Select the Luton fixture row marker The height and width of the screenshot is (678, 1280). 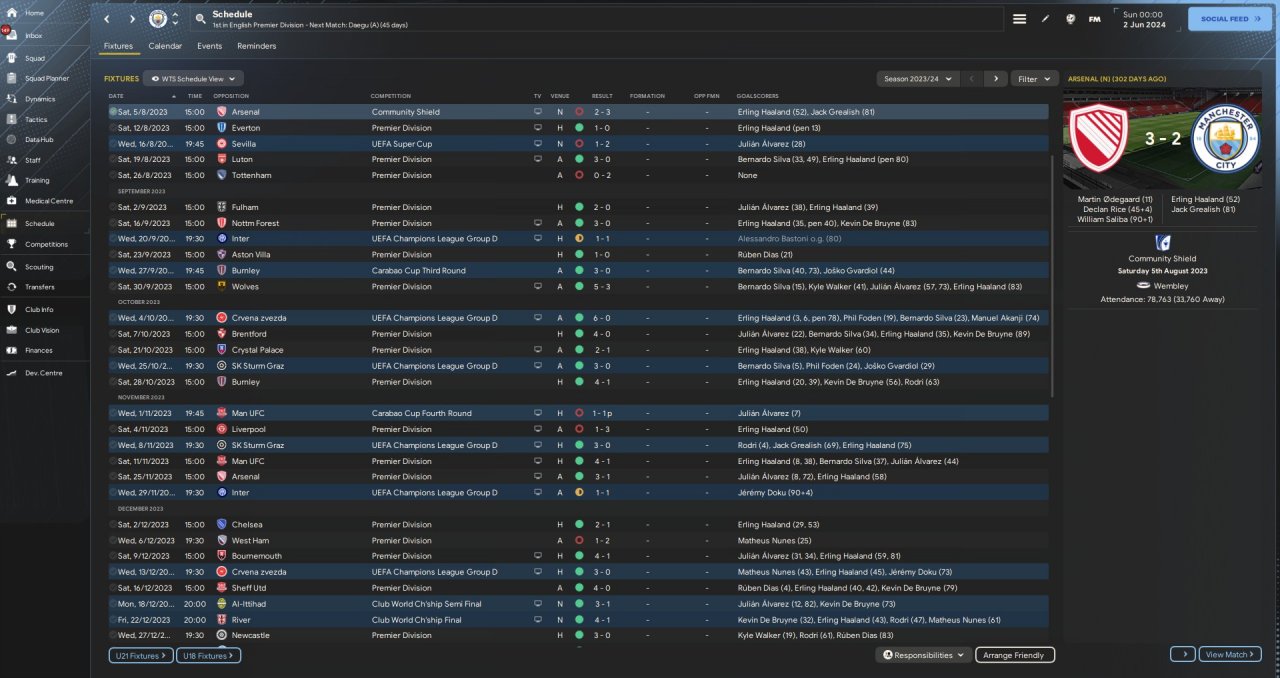tap(113, 159)
